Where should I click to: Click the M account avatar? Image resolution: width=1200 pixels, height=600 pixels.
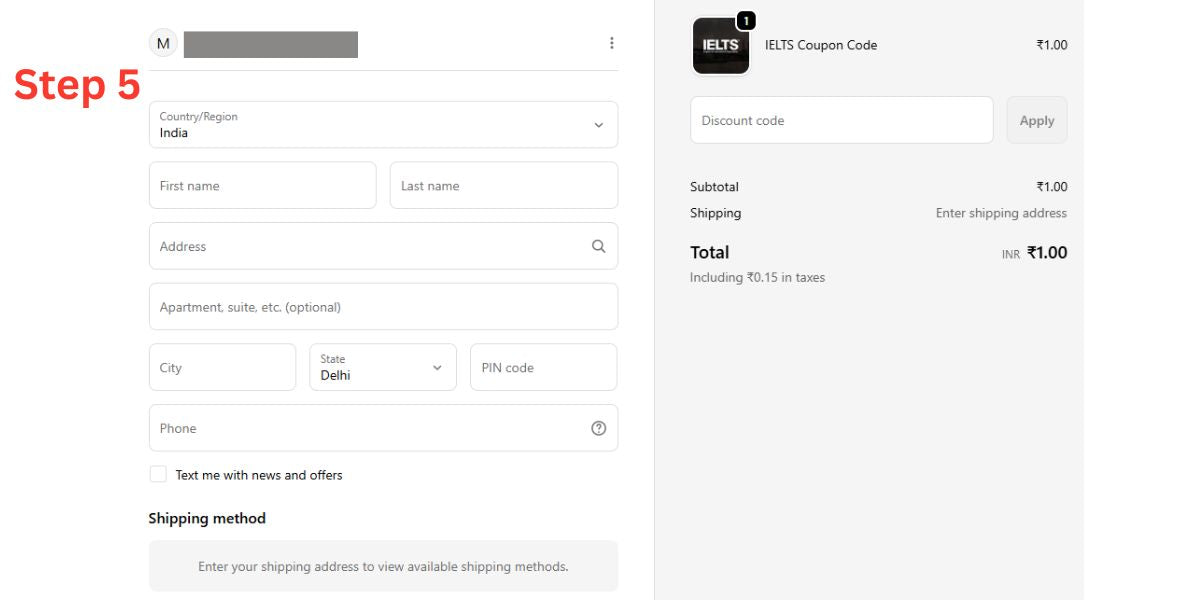(163, 43)
